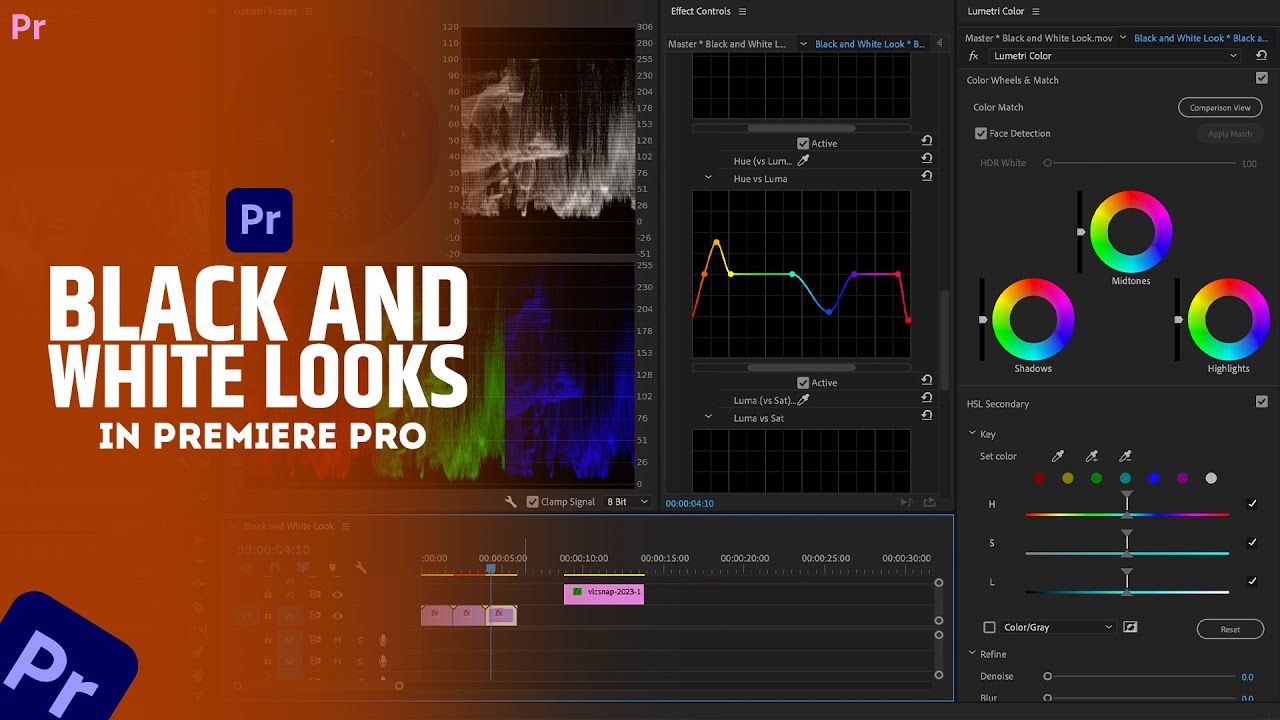The height and width of the screenshot is (720, 1280).
Task: Disable Face Detection checkbox
Action: click(981, 133)
